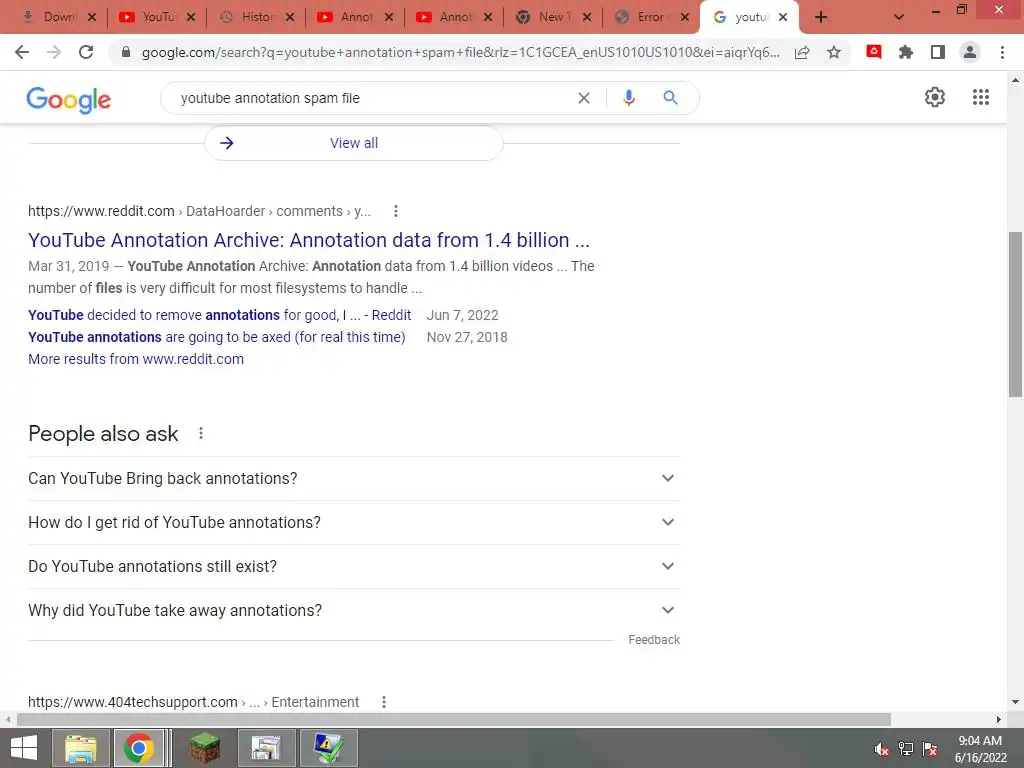Open the options dots beside People also ask
Image resolution: width=1024 pixels, height=768 pixels.
201,433
